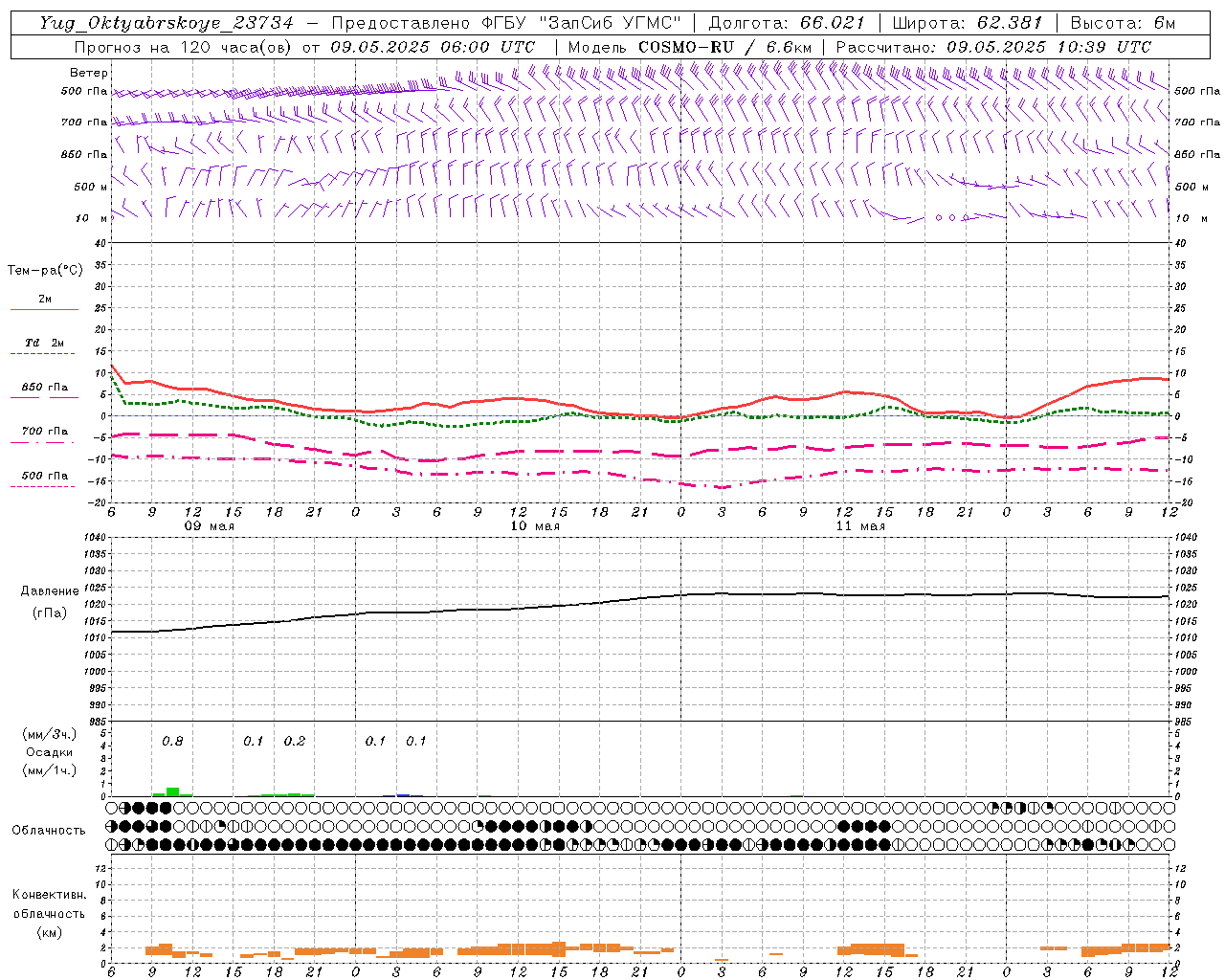The height and width of the screenshot is (980, 1225).
Task: Click the Конвективн. label text
Action: [49, 895]
